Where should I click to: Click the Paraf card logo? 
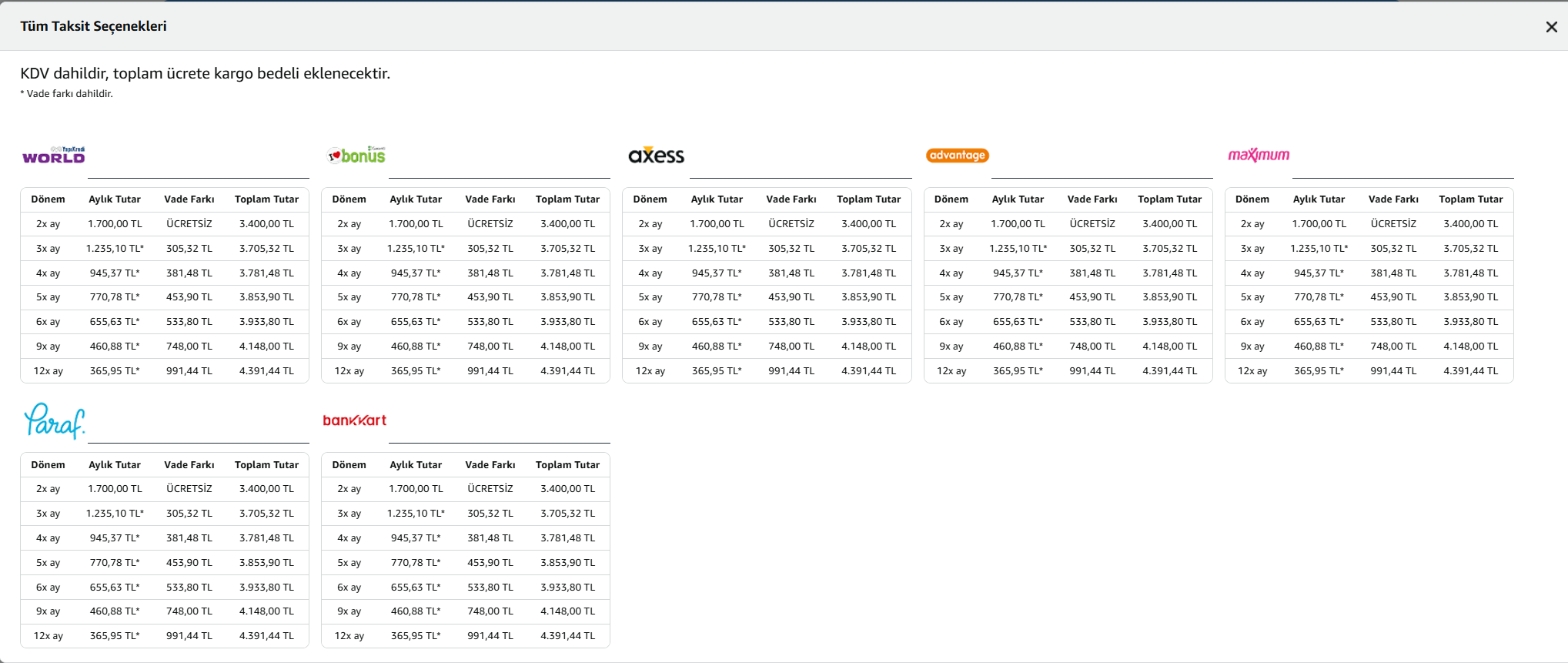pos(54,420)
